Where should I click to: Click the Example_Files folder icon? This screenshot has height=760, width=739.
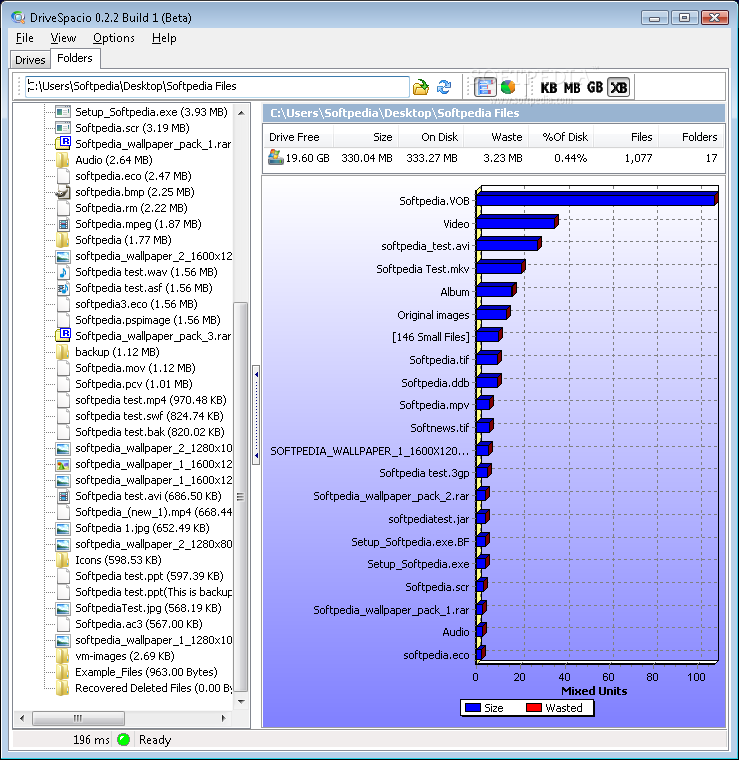(x=63, y=672)
